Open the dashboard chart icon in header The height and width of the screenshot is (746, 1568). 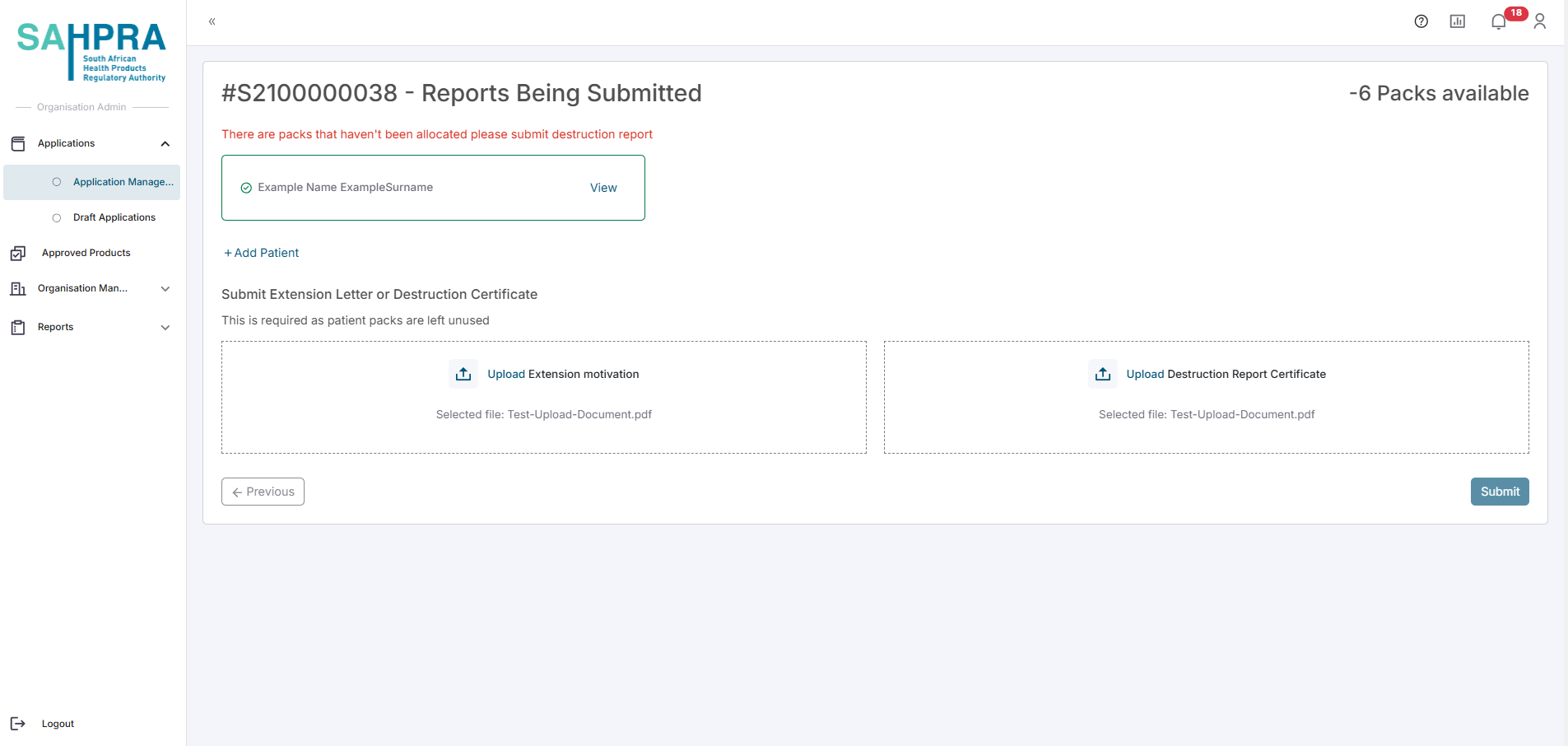pos(1457,21)
